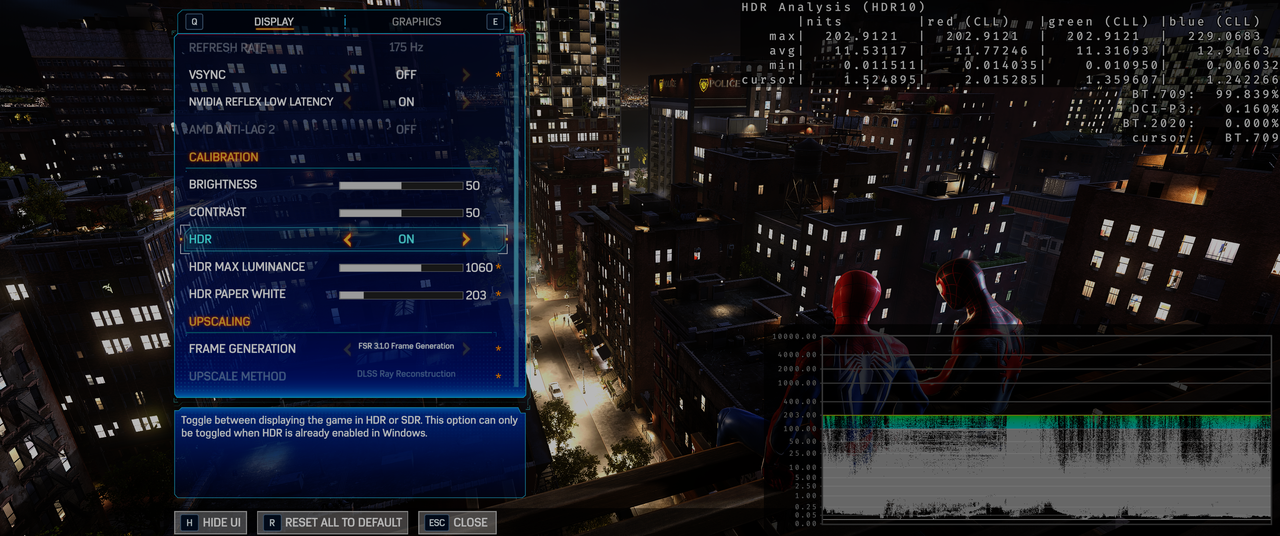Click the NVIDIA REFLEX LOW LATENCY label

coord(261,102)
